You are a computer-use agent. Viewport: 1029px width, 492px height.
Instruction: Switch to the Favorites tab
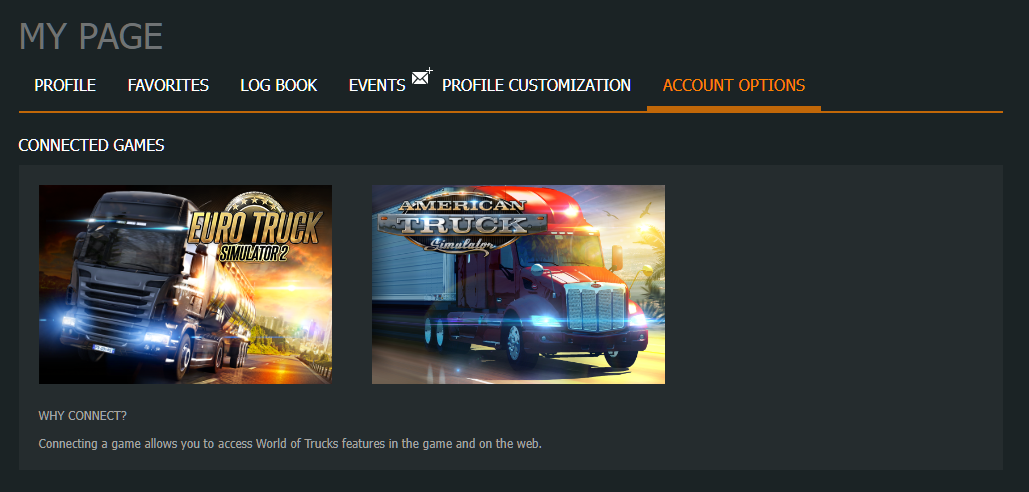[x=168, y=85]
